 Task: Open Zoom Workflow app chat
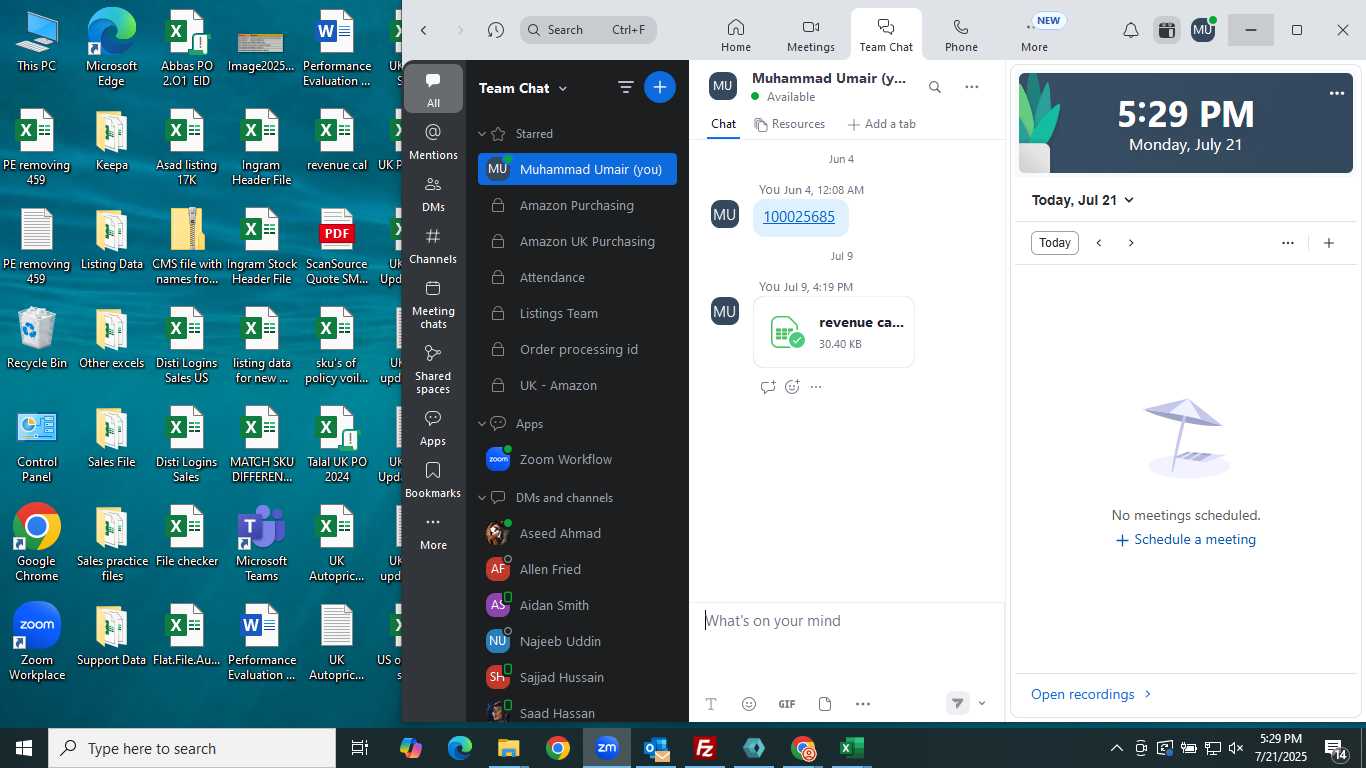pos(577,459)
